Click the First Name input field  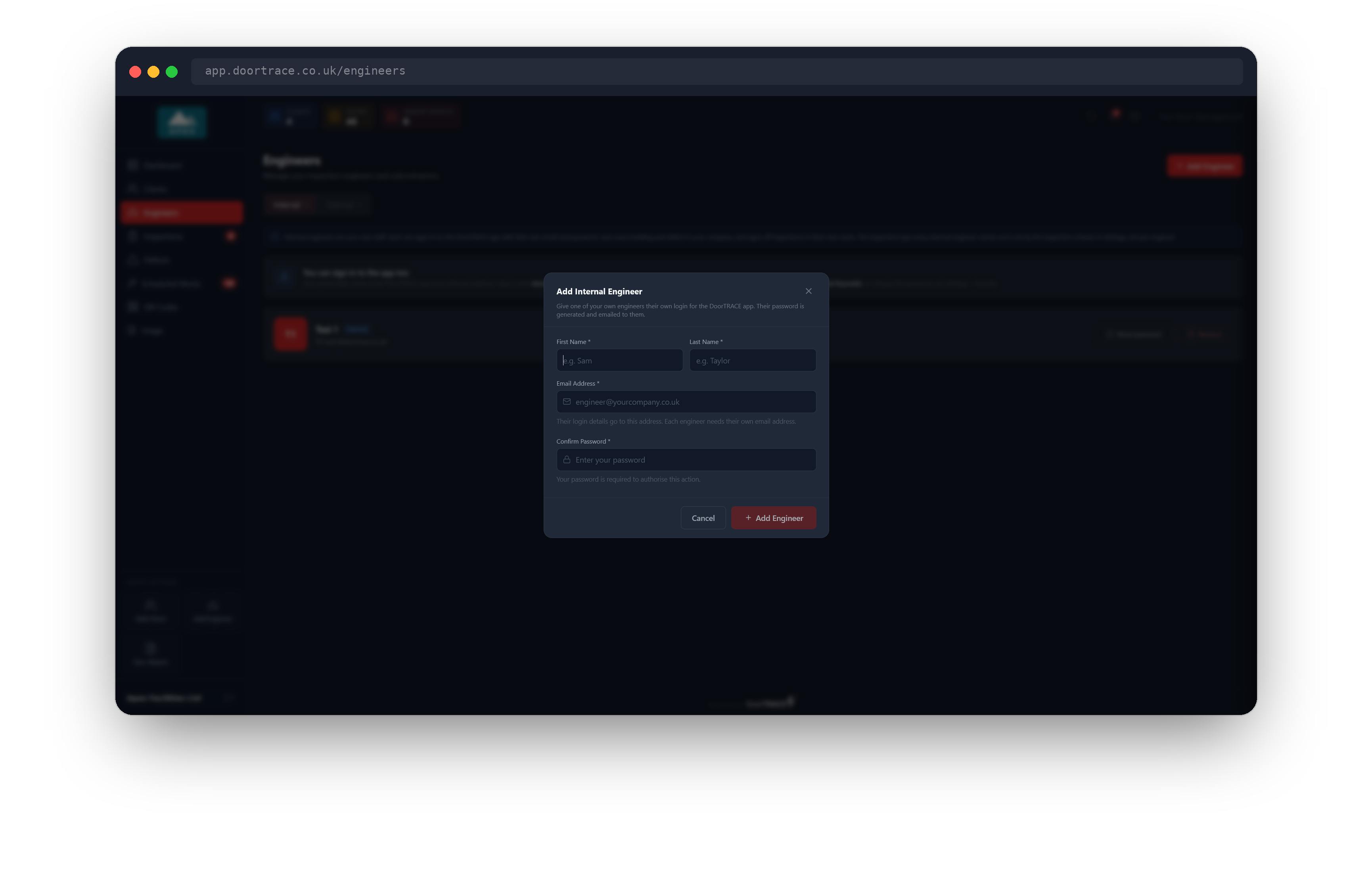tap(619, 361)
